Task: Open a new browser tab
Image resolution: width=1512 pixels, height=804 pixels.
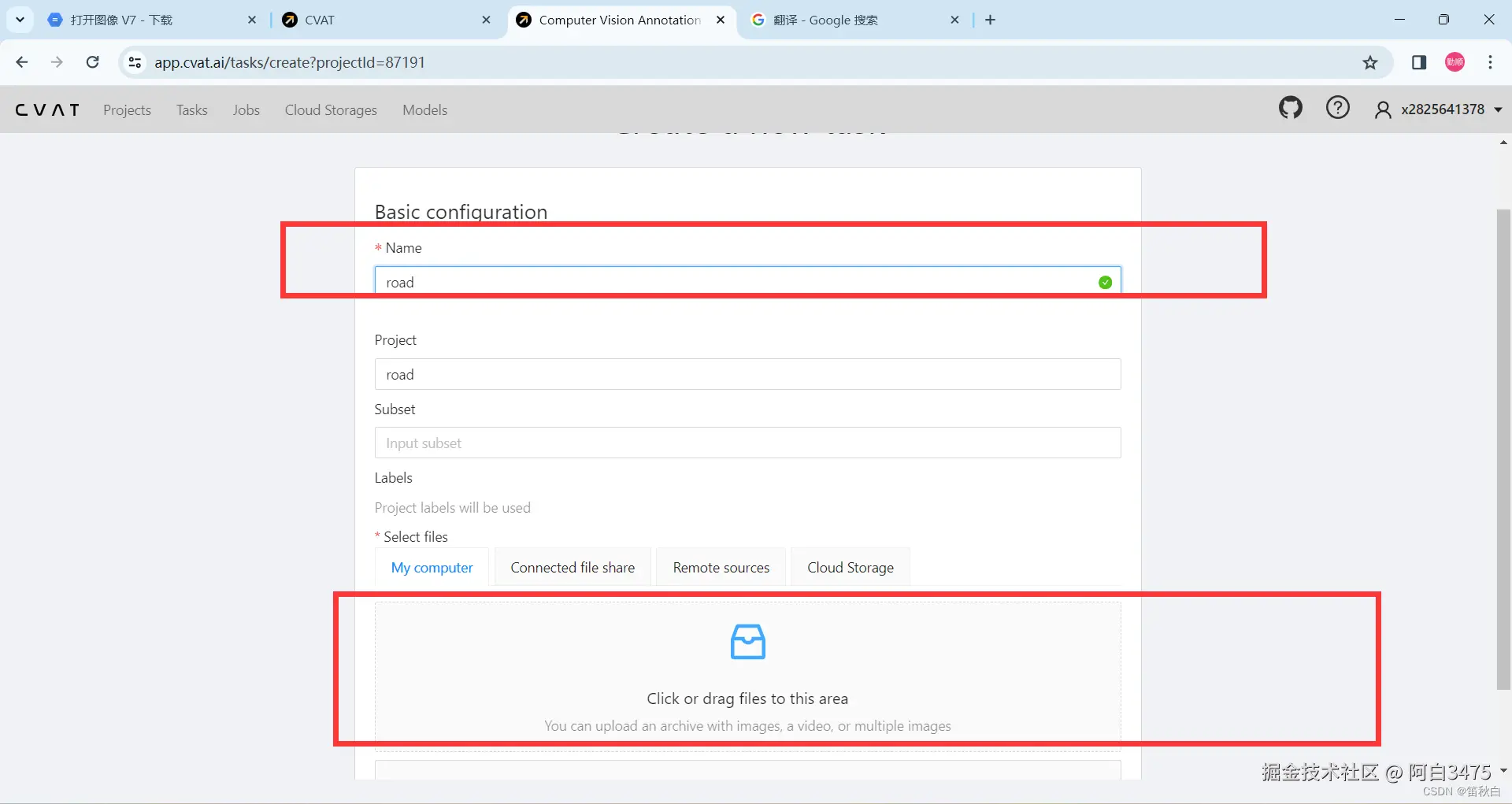Action: (x=991, y=20)
